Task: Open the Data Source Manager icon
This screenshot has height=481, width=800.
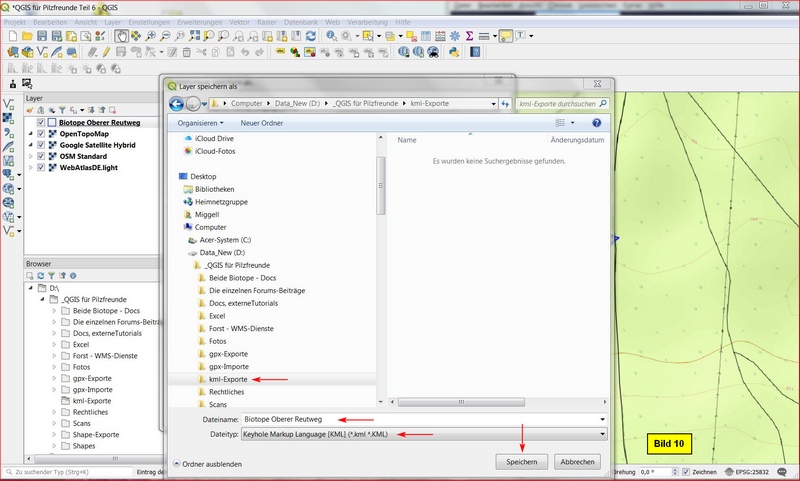Action: coord(13,52)
